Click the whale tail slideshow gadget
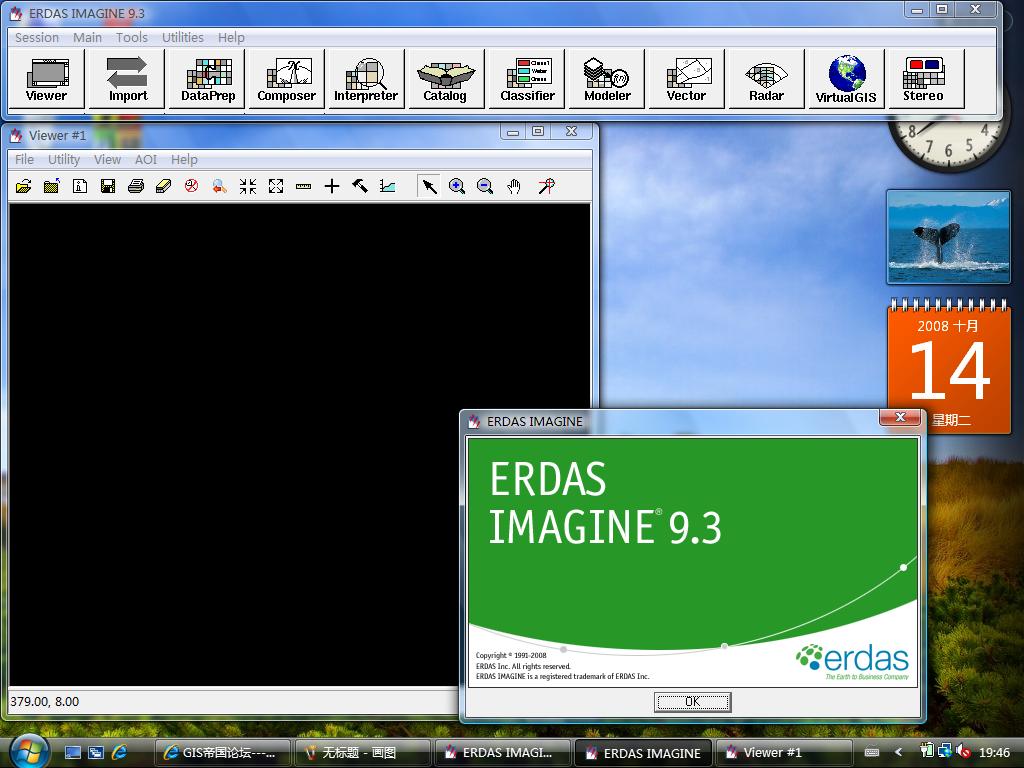 948,237
